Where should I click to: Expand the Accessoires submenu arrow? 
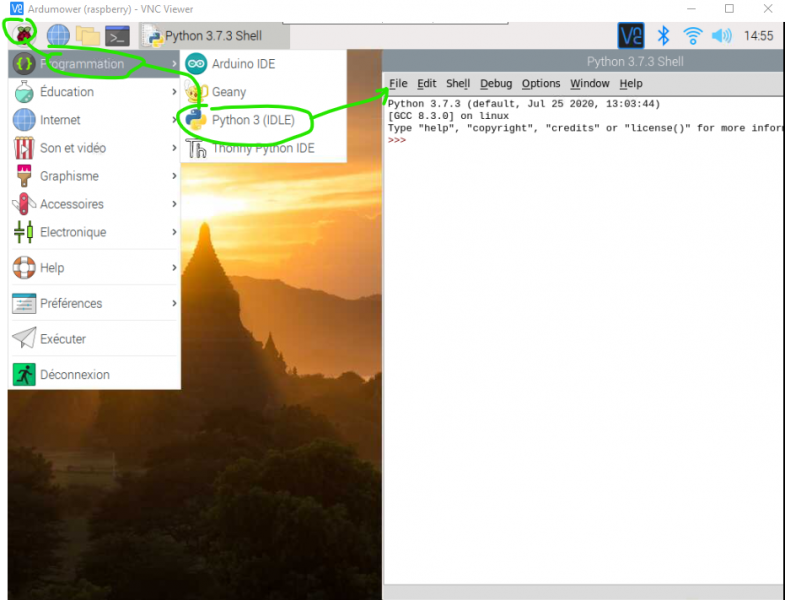click(174, 204)
